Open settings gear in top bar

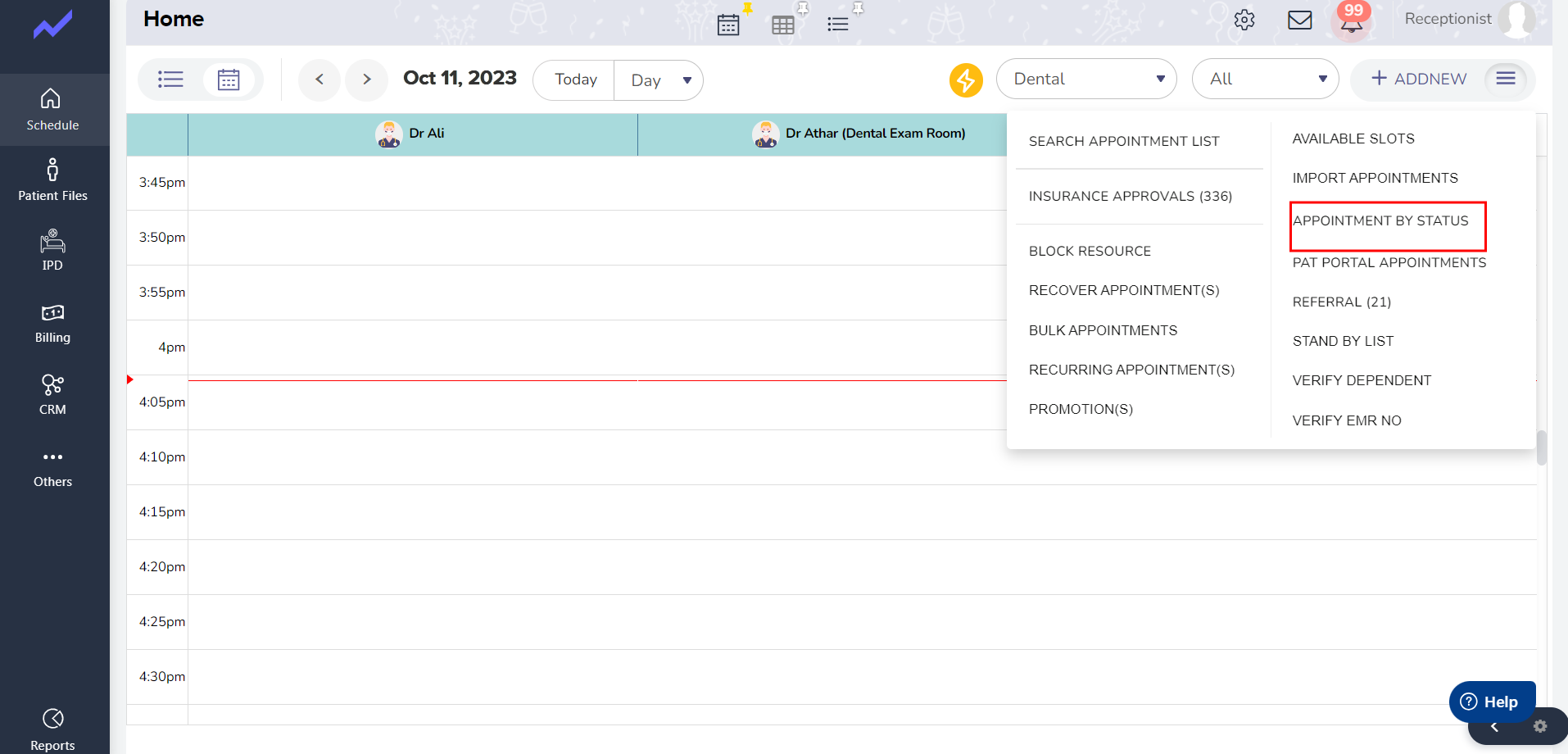[1244, 20]
